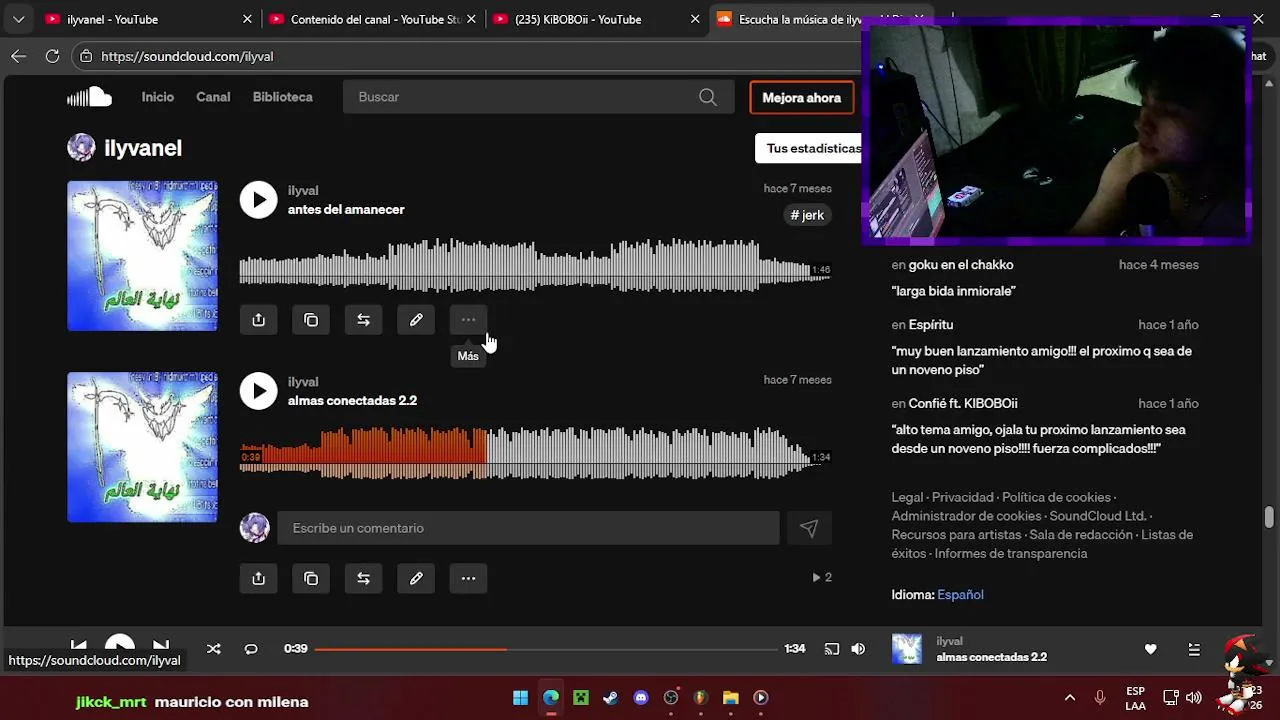Viewport: 1280px width, 720px height.
Task: Open almas conectadas 2.2 cover artwork
Action: click(142, 447)
